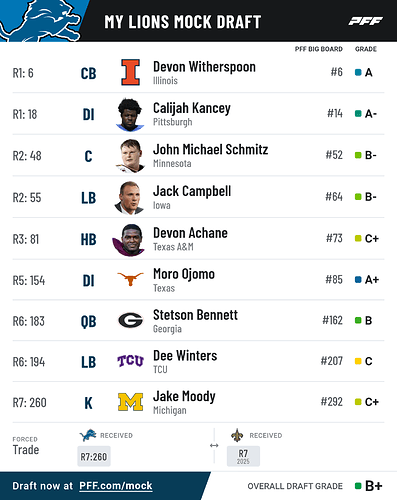This screenshot has width=397, height=500.
Task: Click Jack Campbell's headshot
Action: 129,198
